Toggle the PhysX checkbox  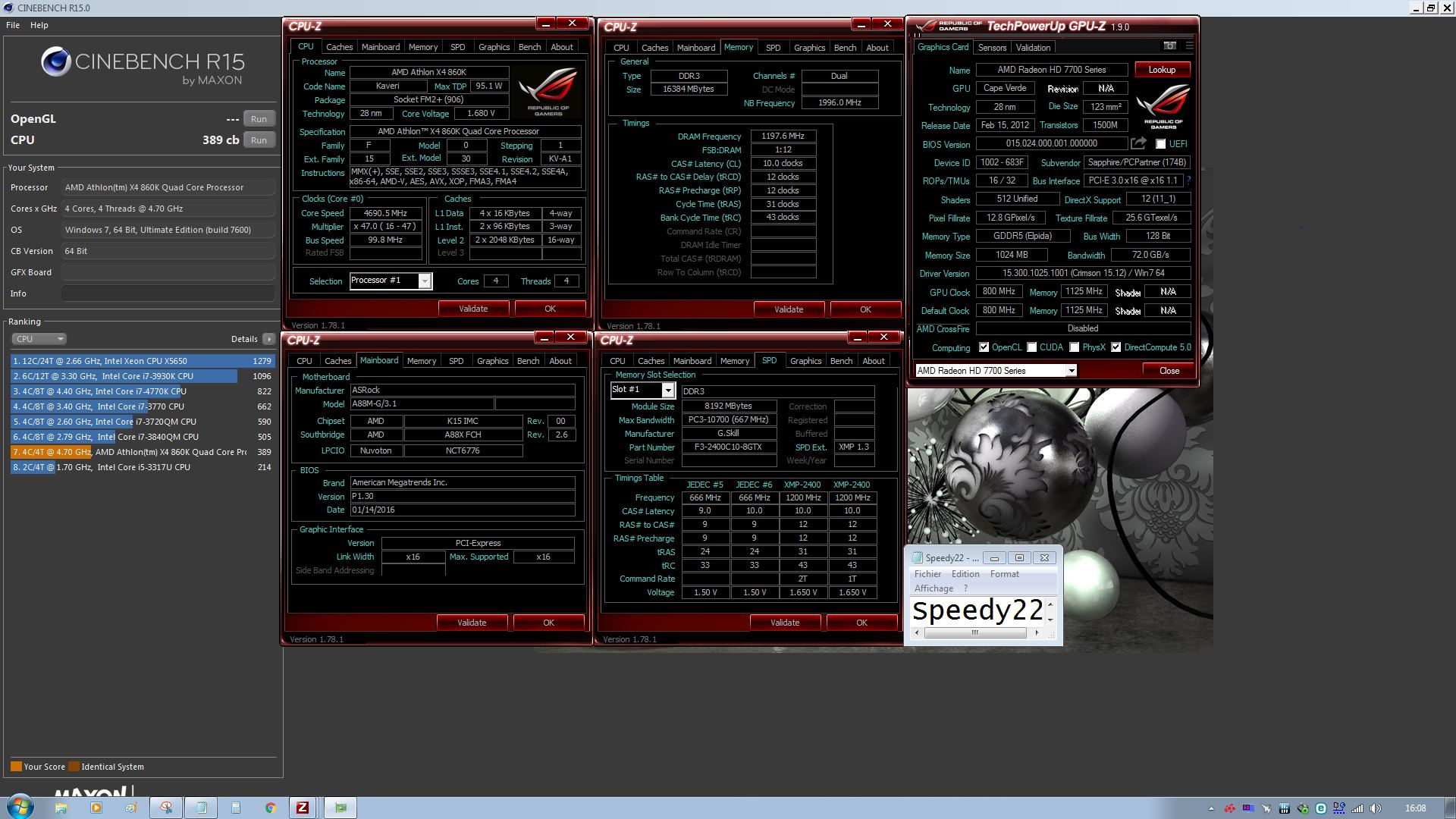pos(1075,347)
